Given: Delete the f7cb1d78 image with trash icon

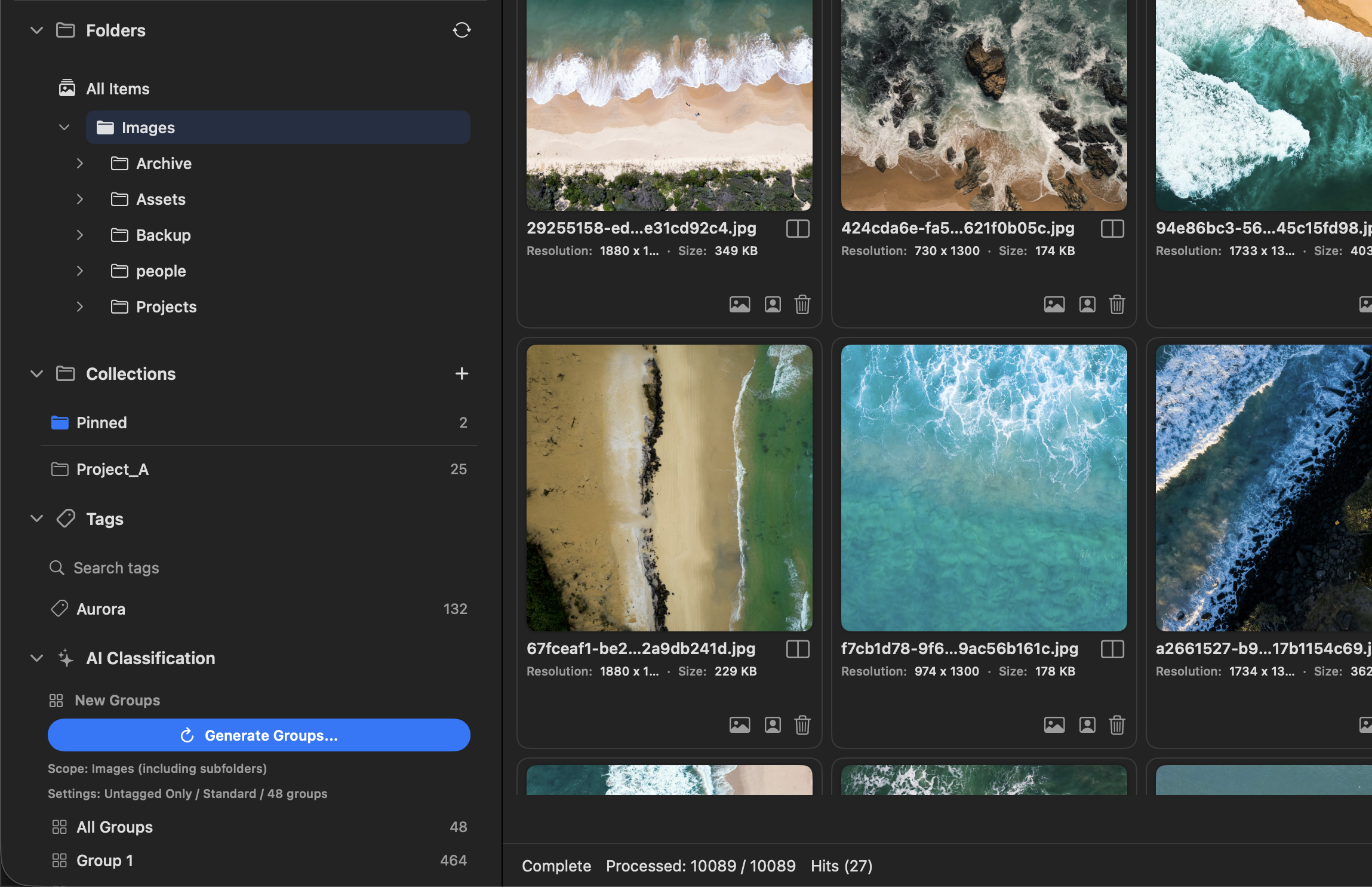Looking at the screenshot, I should [x=1117, y=725].
